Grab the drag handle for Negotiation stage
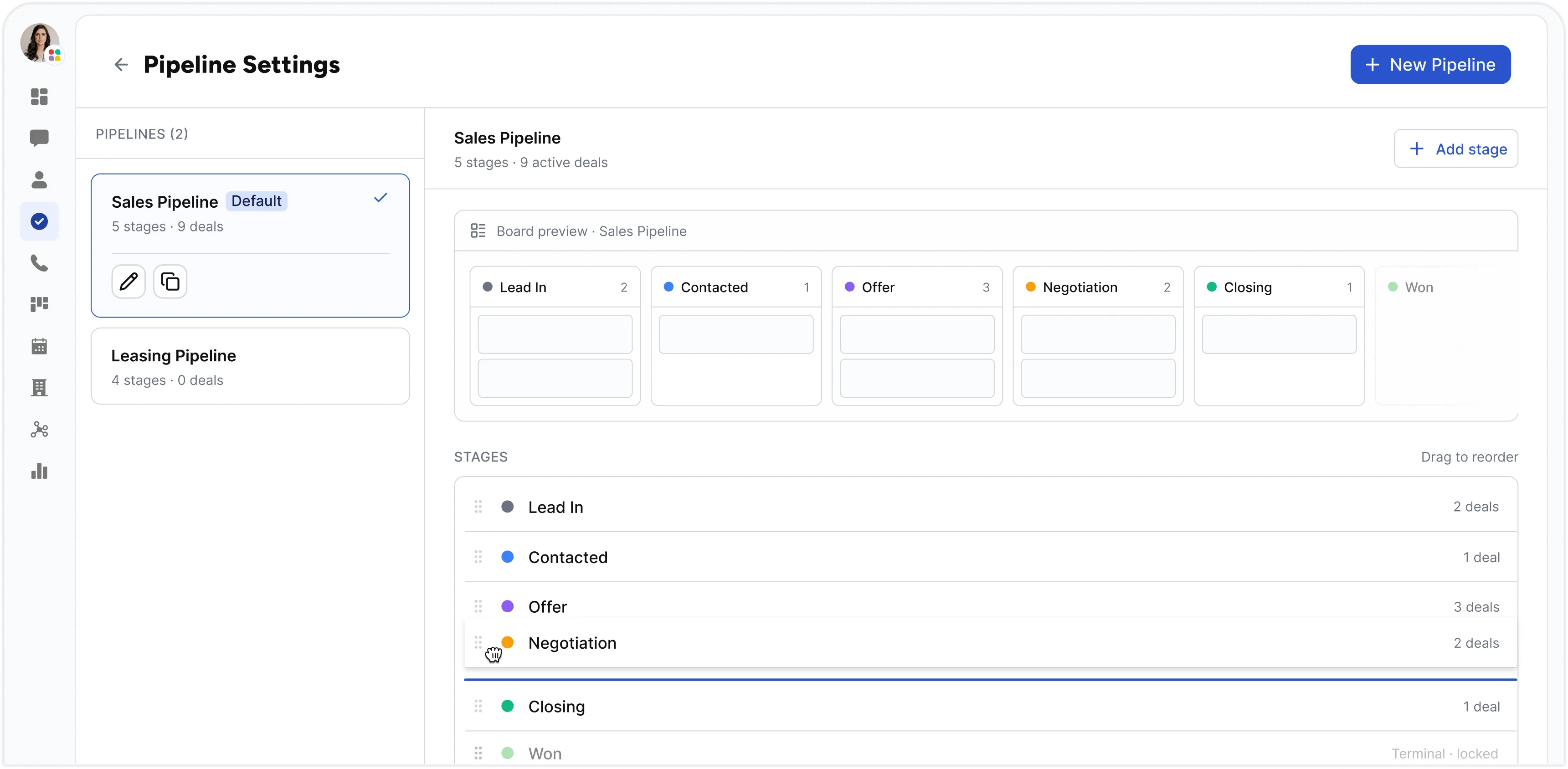 point(478,642)
